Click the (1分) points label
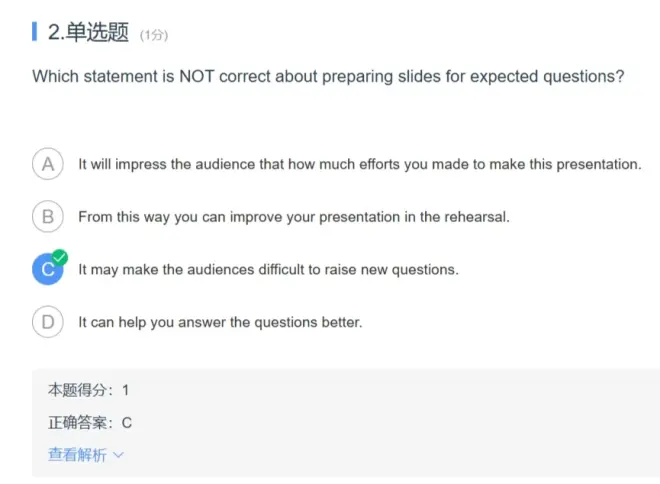Image resolution: width=660 pixels, height=484 pixels. coord(154,36)
